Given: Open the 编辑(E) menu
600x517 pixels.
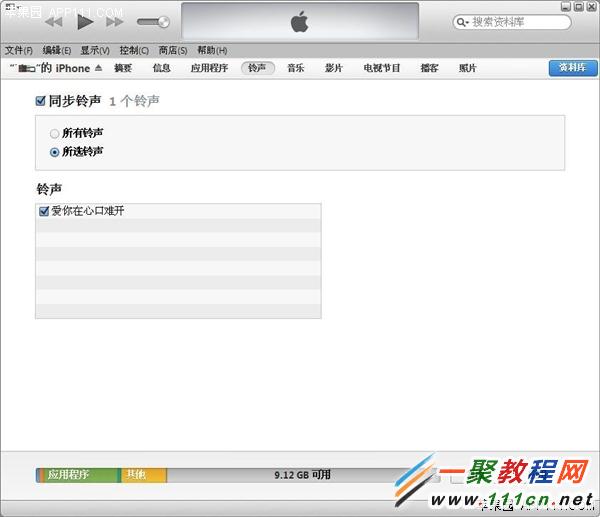Looking at the screenshot, I should click(57, 50).
